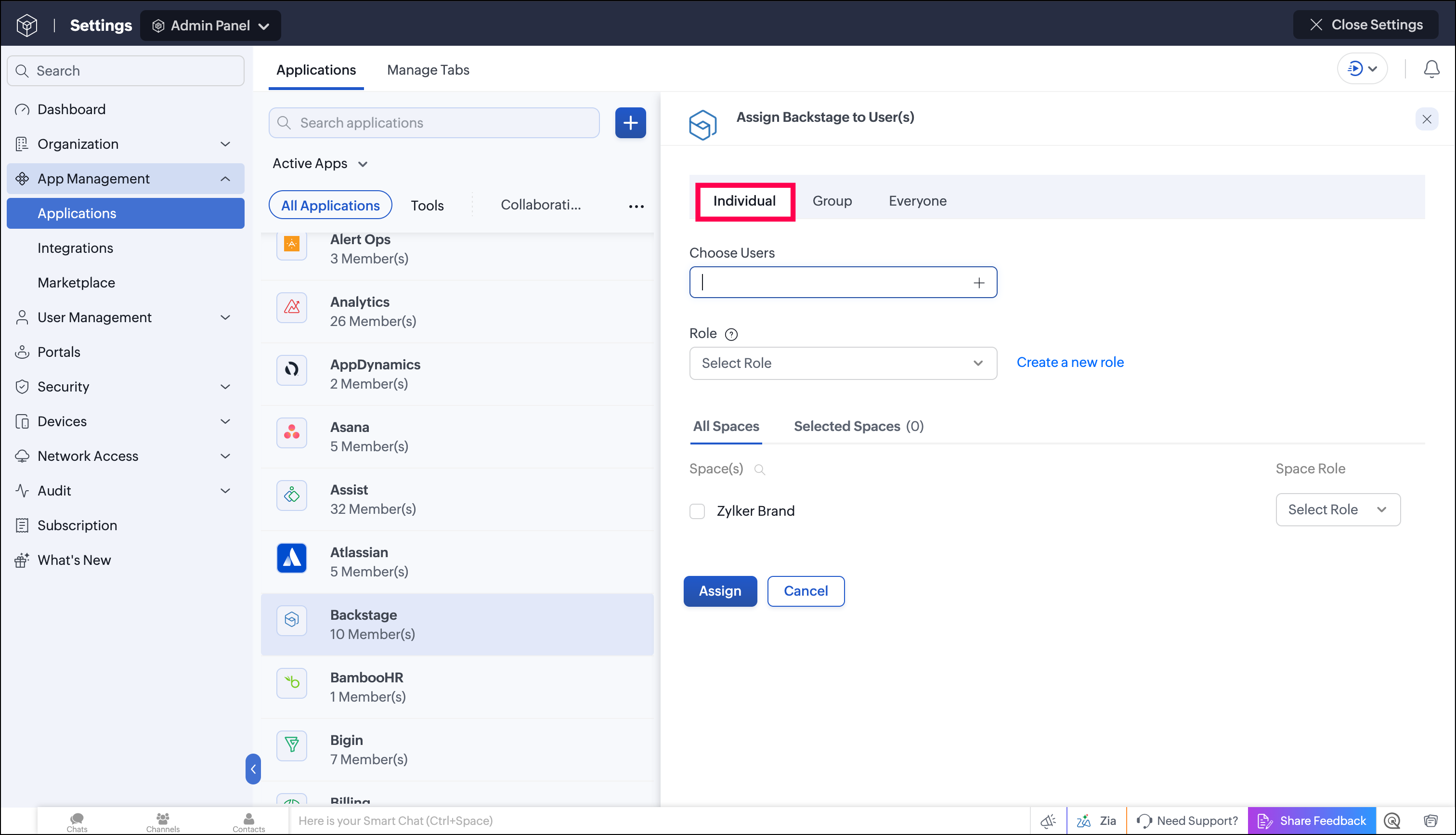Select the All Spaces tab
The height and width of the screenshot is (835, 1456).
(x=726, y=427)
